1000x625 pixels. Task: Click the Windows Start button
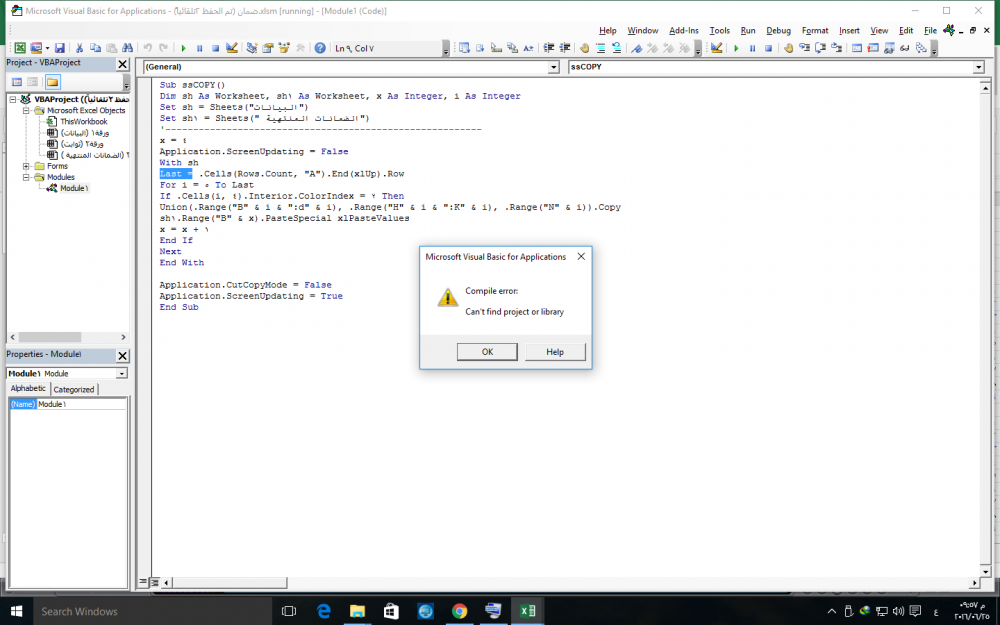point(17,611)
